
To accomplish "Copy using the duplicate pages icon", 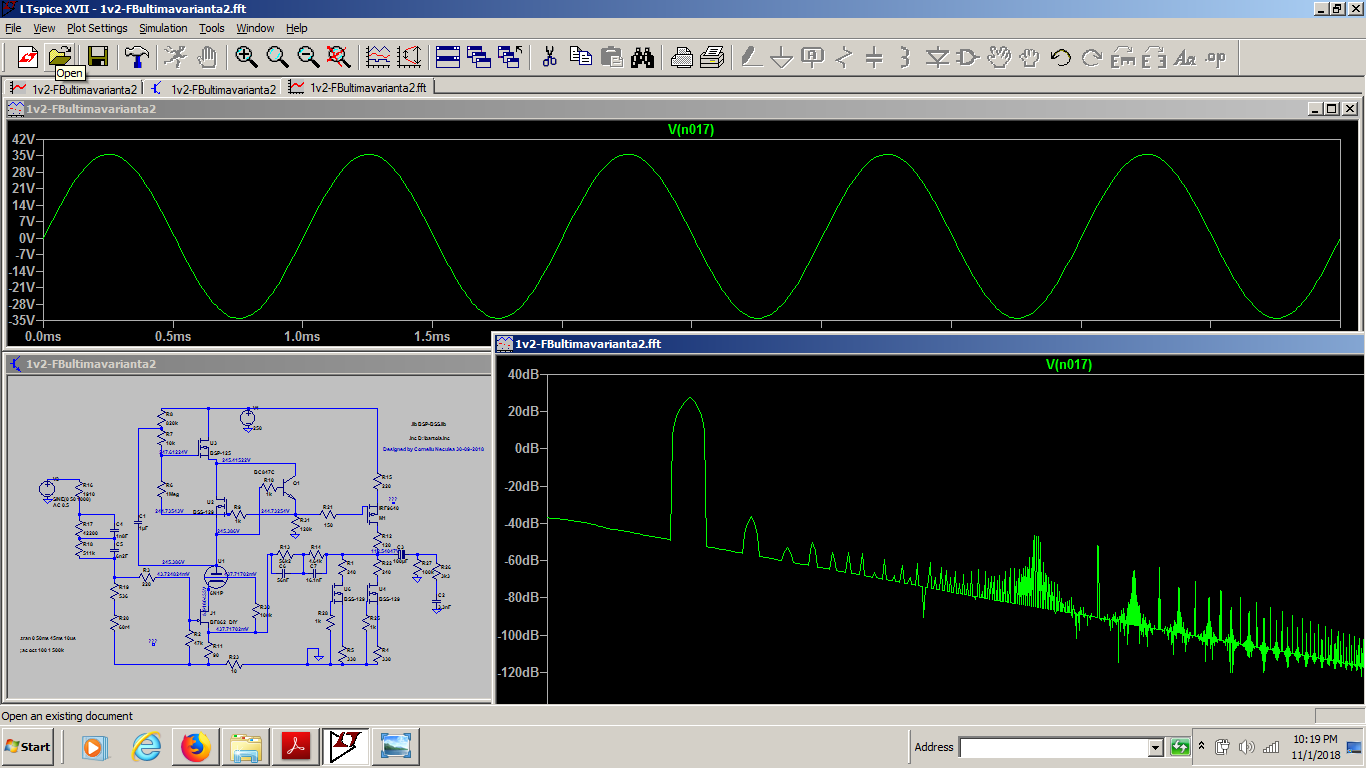I will 580,56.
